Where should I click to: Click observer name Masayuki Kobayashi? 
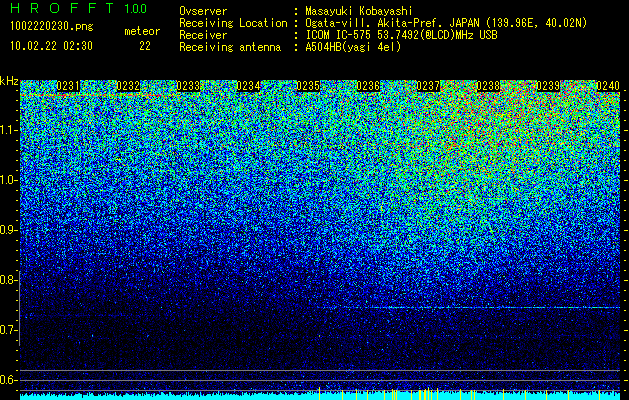click(x=358, y=11)
